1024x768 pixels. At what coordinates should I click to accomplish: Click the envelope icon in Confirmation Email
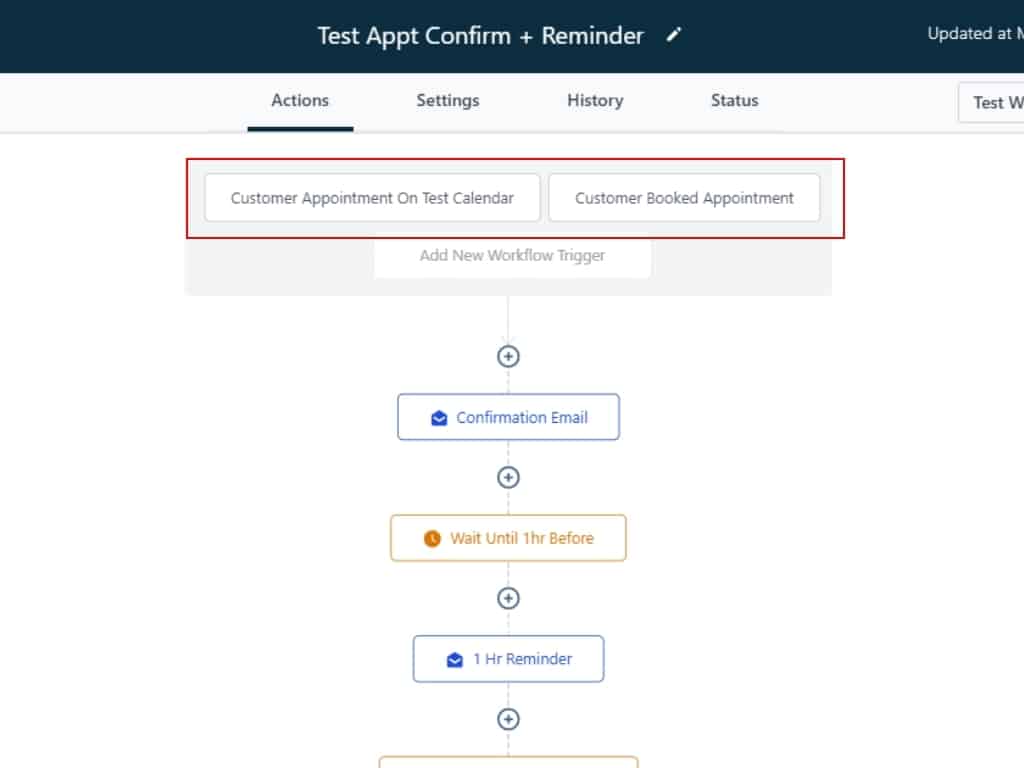point(439,418)
